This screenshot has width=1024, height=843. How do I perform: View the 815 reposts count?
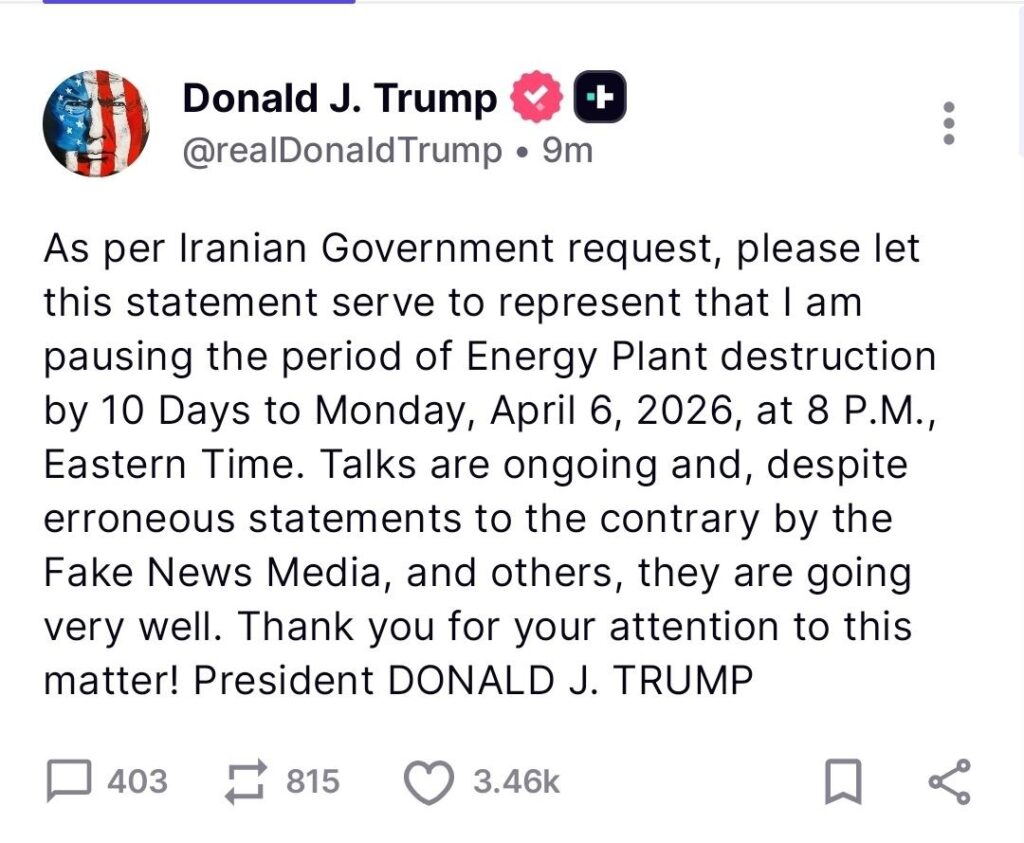tap(313, 781)
